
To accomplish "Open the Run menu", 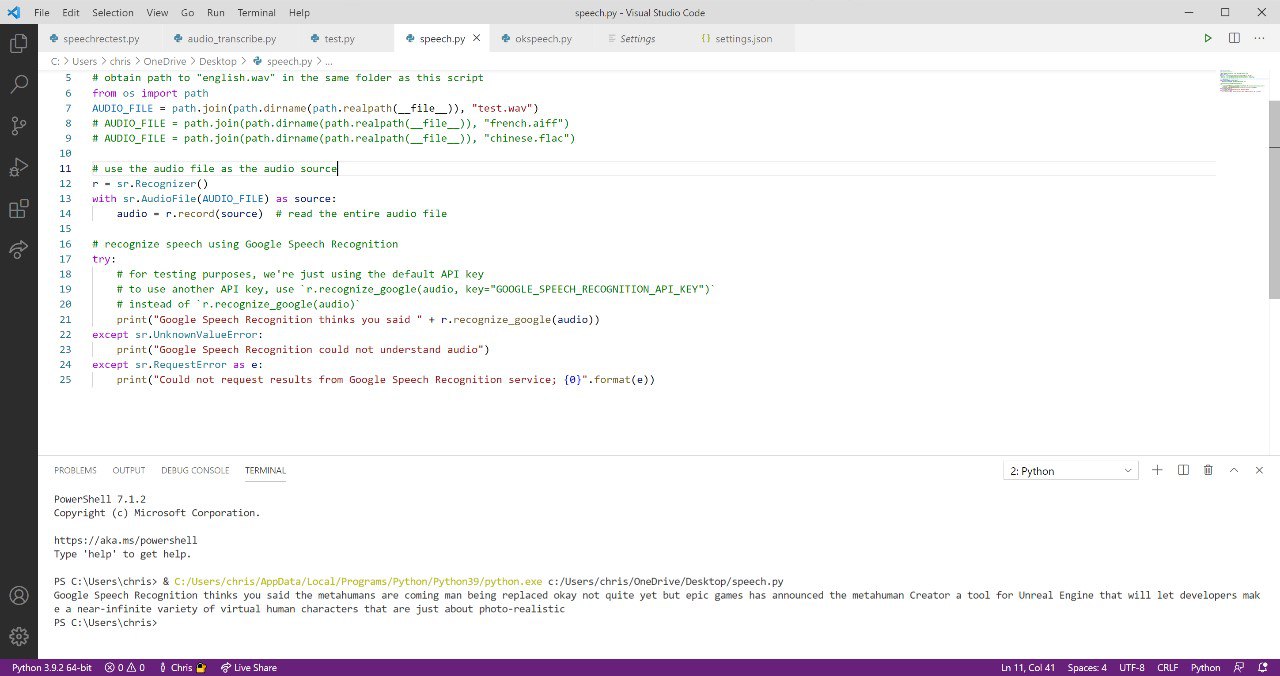I will point(216,13).
